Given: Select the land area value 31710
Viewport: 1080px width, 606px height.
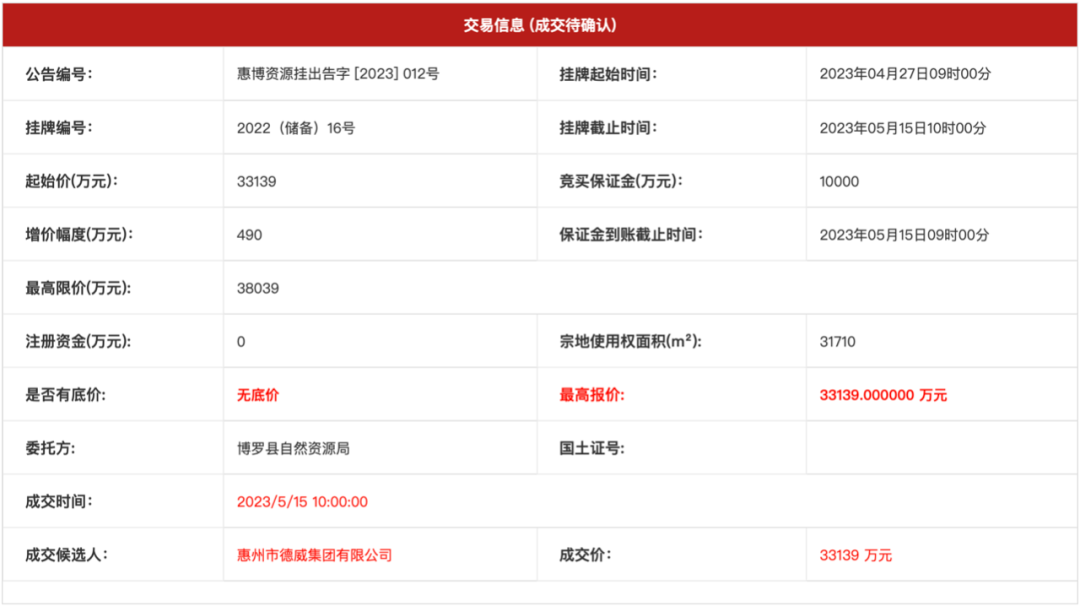Looking at the screenshot, I should [837, 341].
